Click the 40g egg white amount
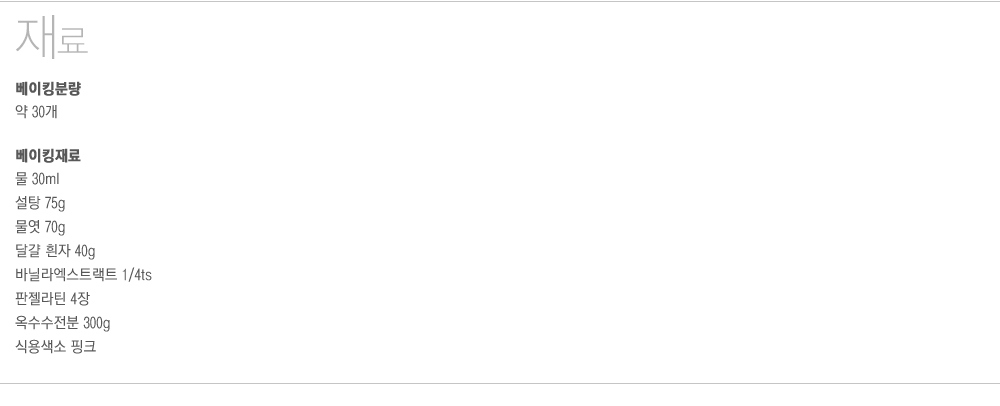The image size is (1000, 406). coord(84,251)
